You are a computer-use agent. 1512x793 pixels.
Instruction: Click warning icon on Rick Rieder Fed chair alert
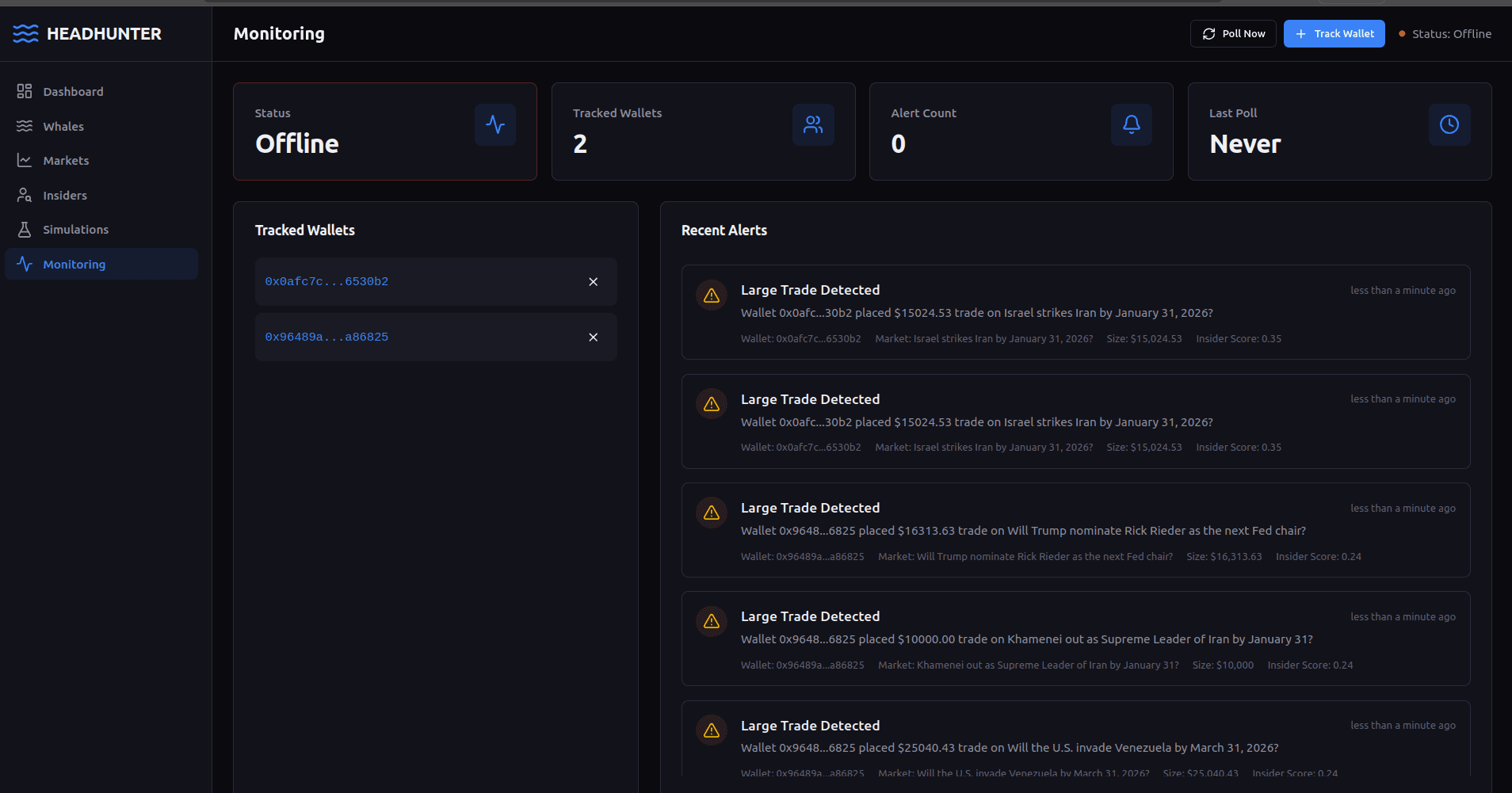click(x=712, y=513)
